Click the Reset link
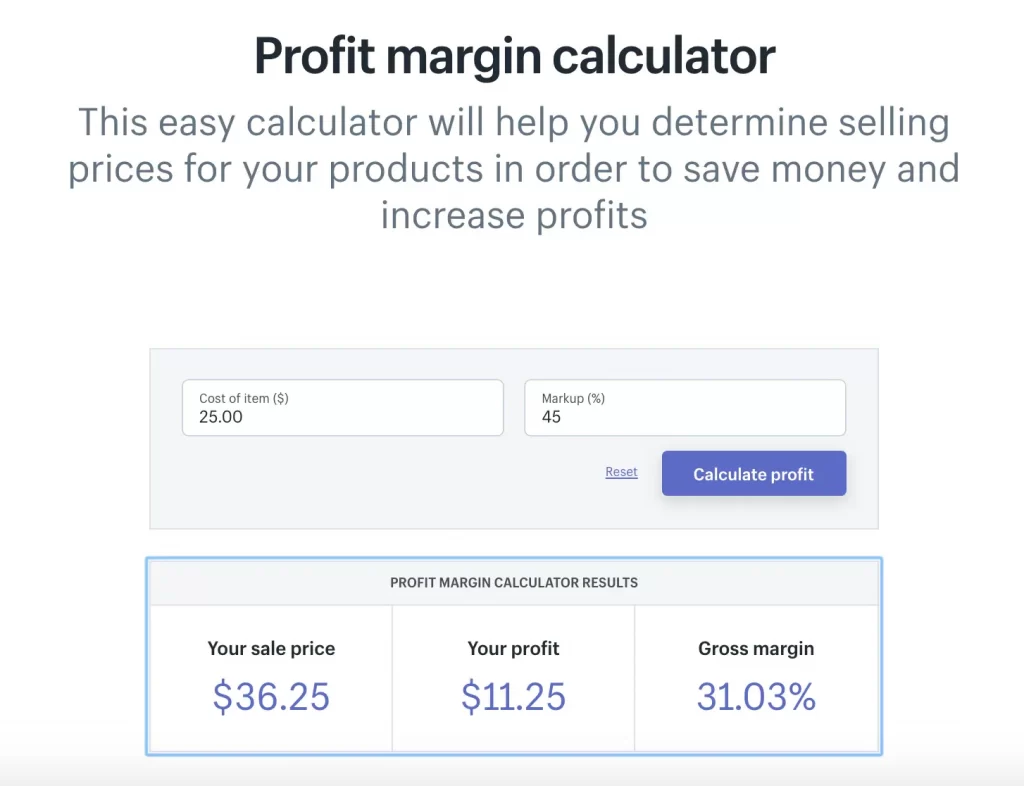 pos(621,471)
